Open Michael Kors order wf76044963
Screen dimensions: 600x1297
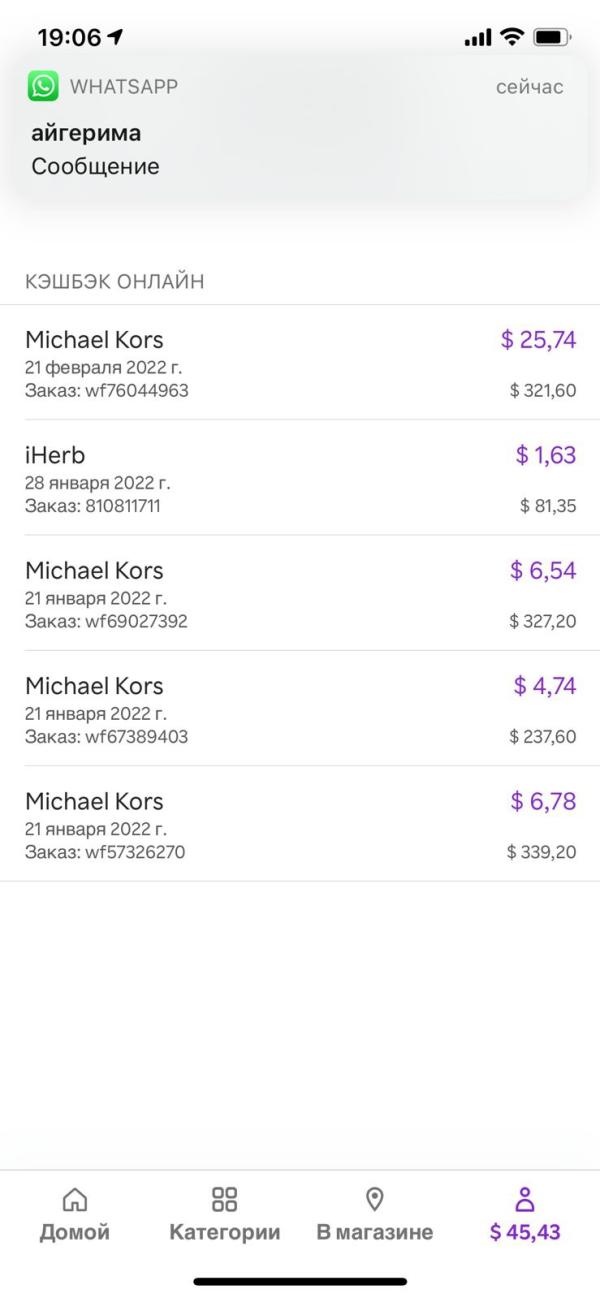click(x=300, y=362)
